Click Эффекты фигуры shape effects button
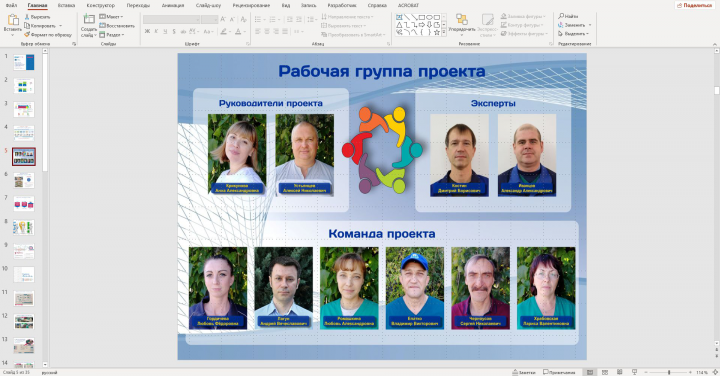720x376 pixels. 523,34
